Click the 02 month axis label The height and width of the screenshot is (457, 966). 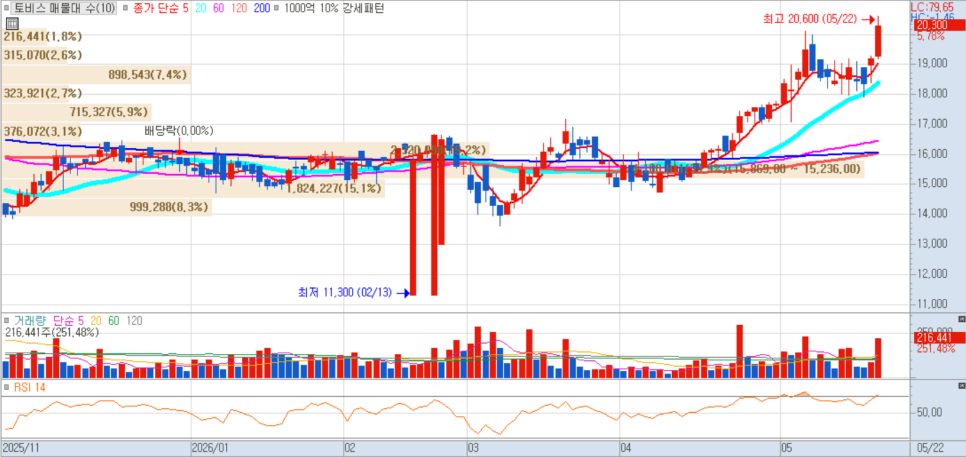350,448
